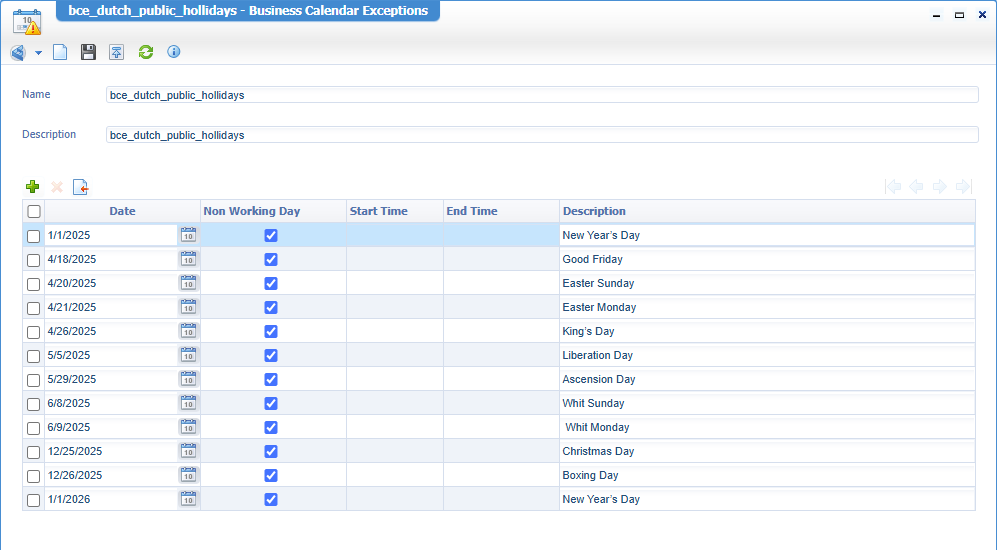Viewport: 997px width, 550px height.
Task: Click the Non Working Day column header
Action: click(x=252, y=211)
